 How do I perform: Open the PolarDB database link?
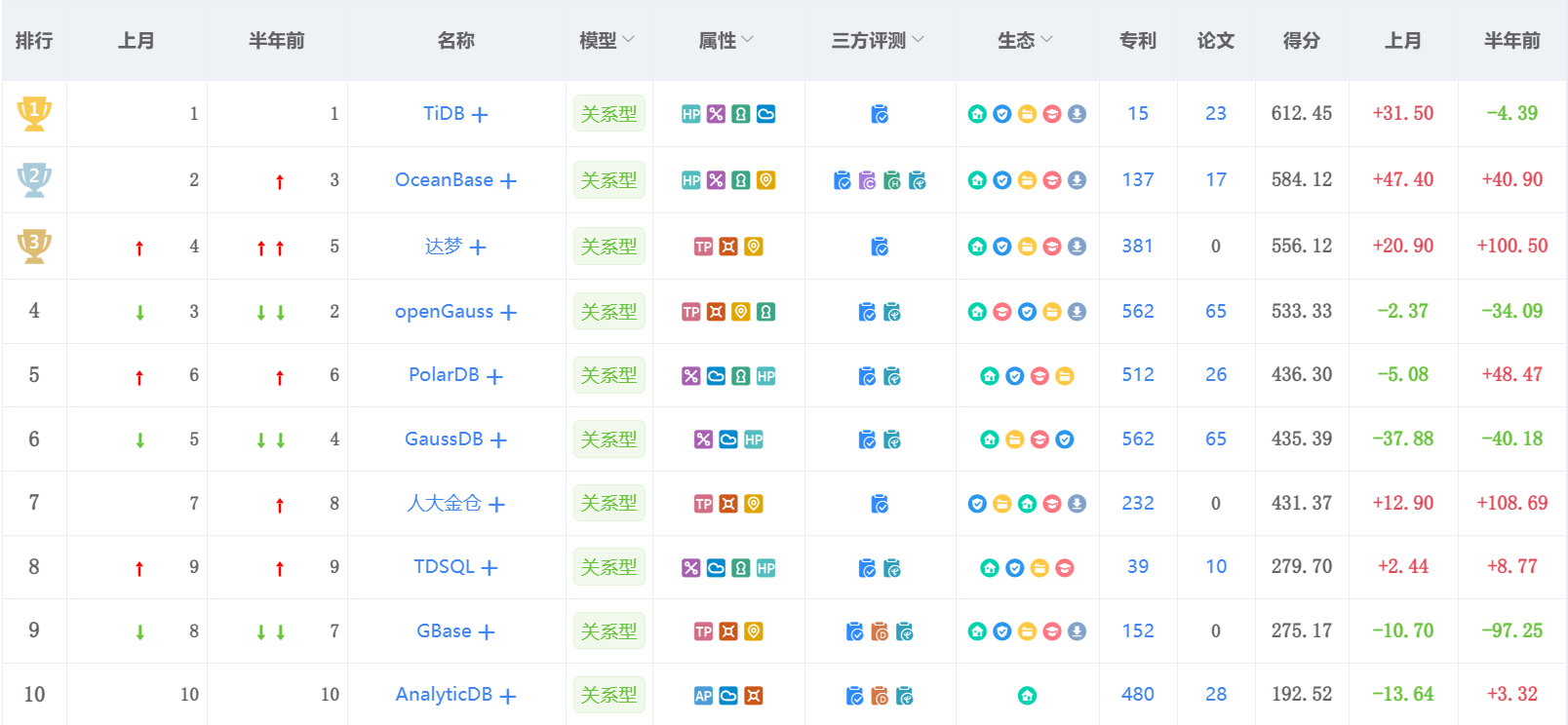(x=444, y=375)
